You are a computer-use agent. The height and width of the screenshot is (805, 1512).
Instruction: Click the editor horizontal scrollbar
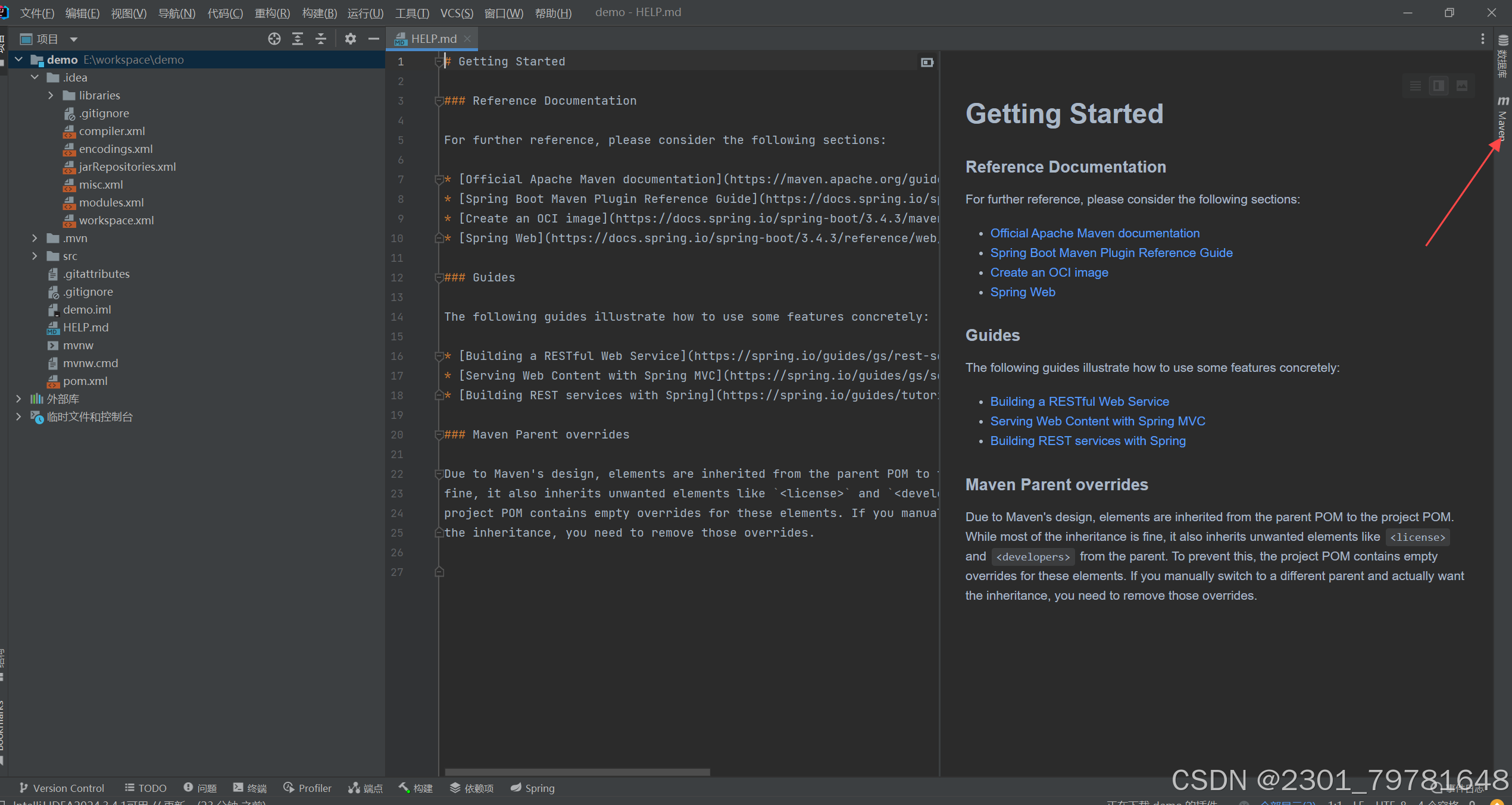(577, 772)
